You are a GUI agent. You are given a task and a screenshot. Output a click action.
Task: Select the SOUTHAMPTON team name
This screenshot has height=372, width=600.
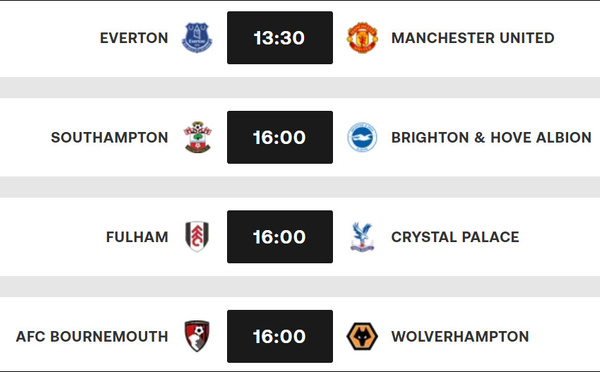pyautogui.click(x=109, y=137)
